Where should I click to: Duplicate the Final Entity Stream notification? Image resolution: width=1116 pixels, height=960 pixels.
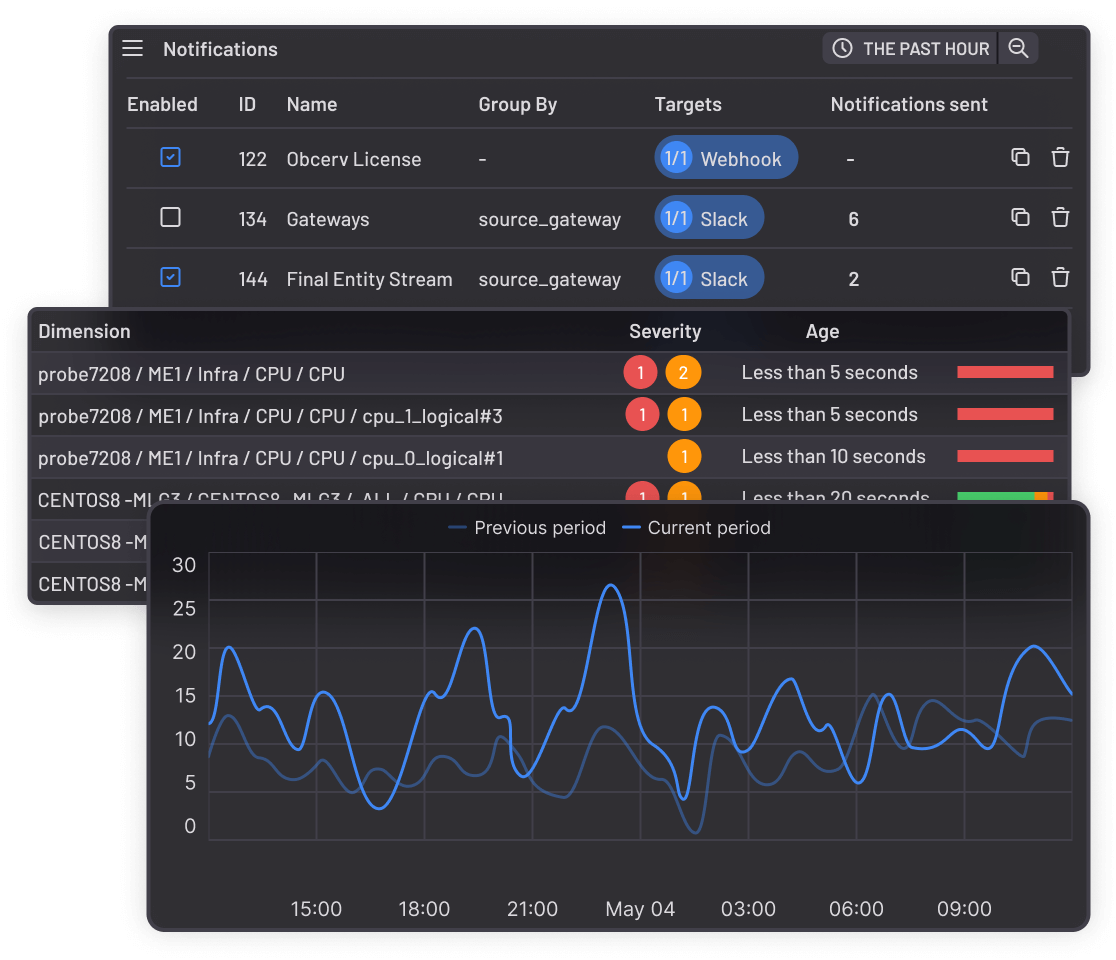[1020, 278]
